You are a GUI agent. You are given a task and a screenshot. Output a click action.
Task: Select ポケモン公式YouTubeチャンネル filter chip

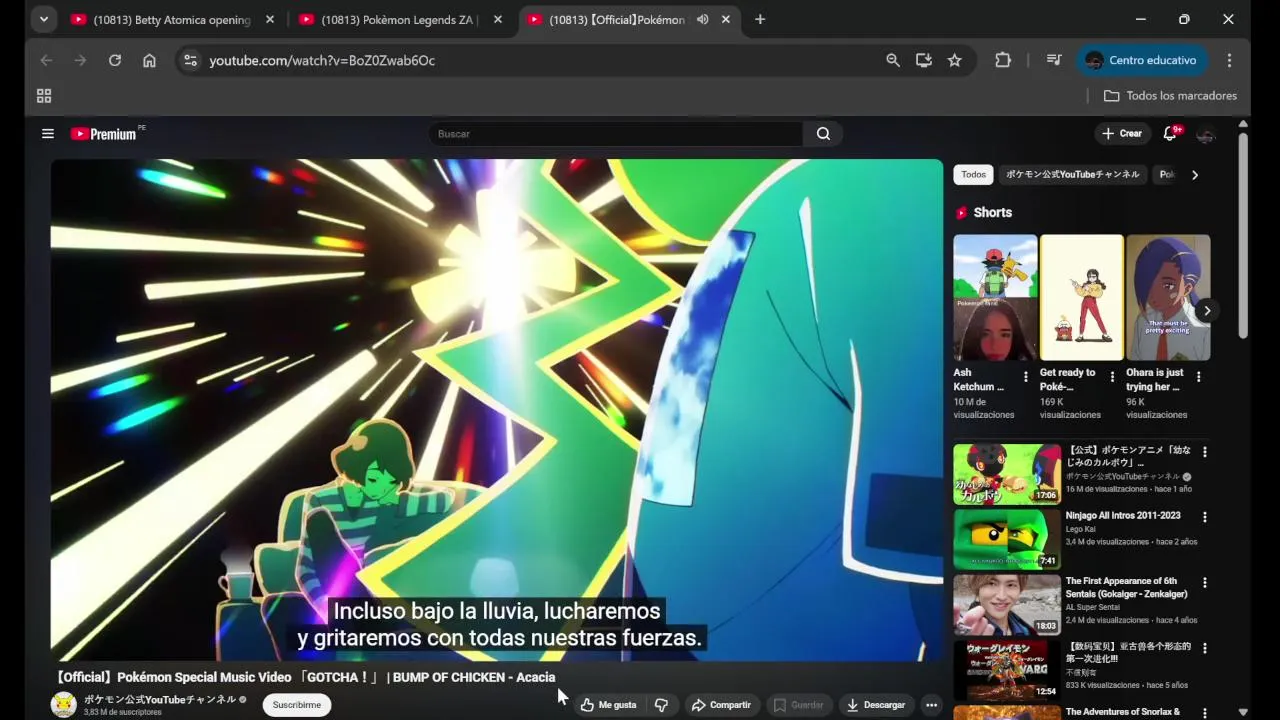(1072, 174)
